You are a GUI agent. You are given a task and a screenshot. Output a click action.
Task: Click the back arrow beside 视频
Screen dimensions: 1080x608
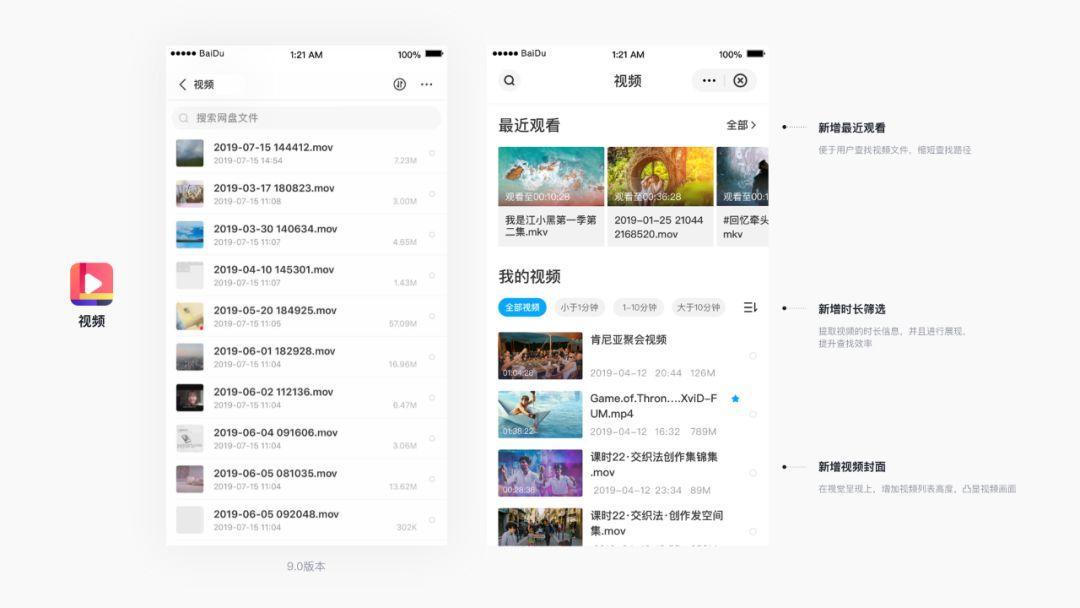point(182,85)
